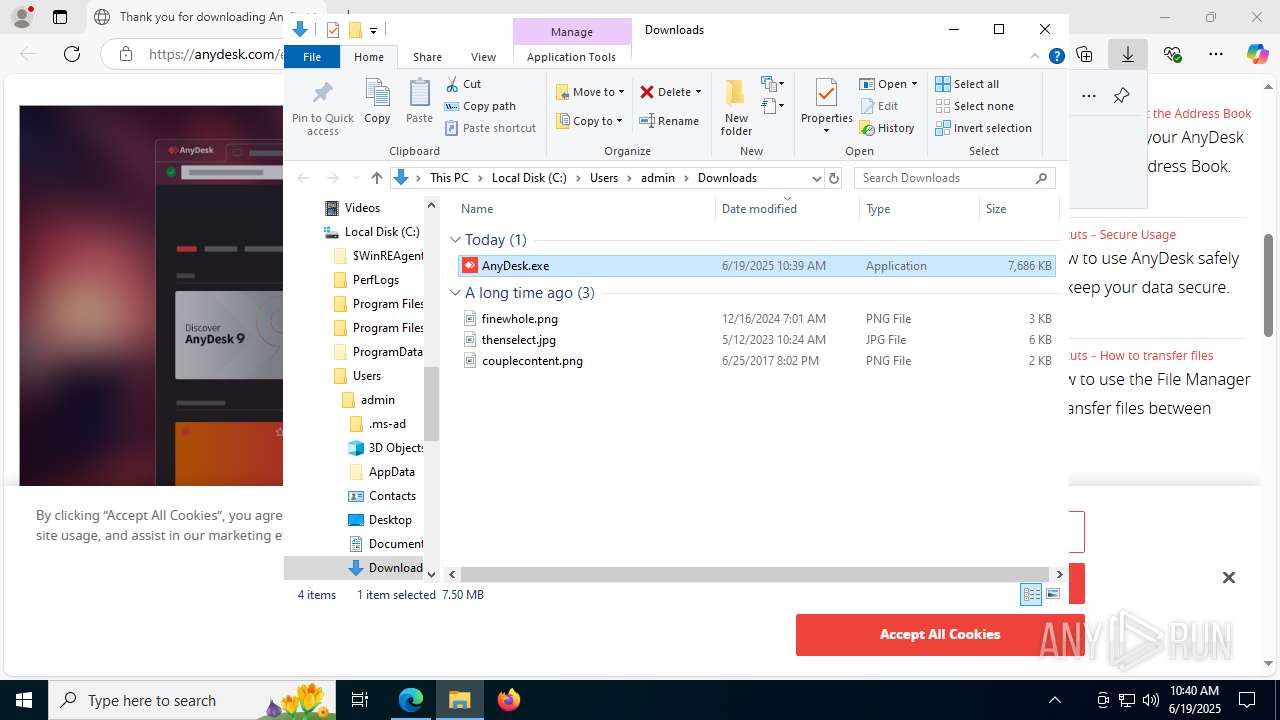1280x720 pixels.
Task: Click Select none
Action: 975,106
